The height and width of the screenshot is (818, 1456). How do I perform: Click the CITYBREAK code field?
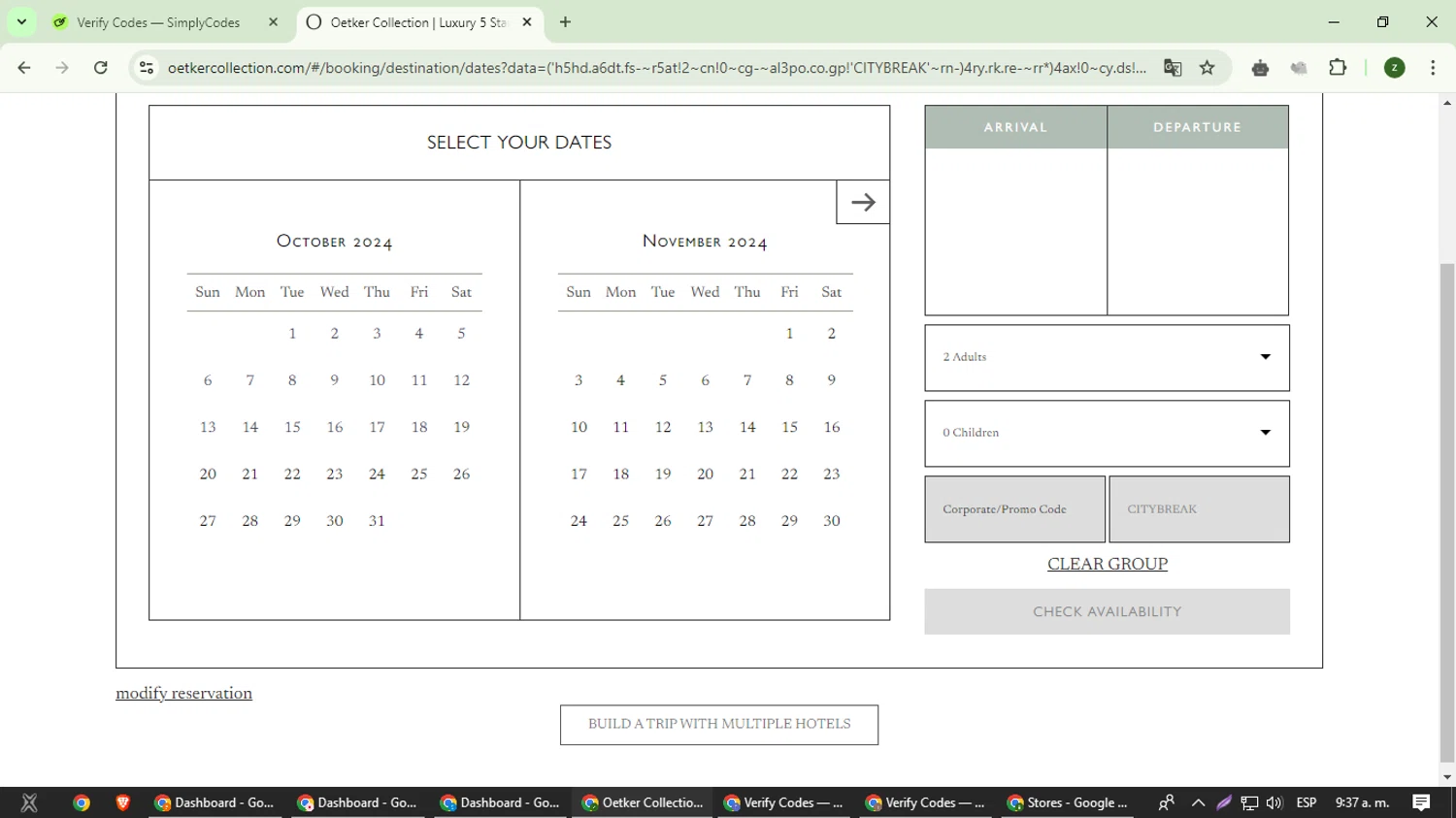pos(1199,509)
